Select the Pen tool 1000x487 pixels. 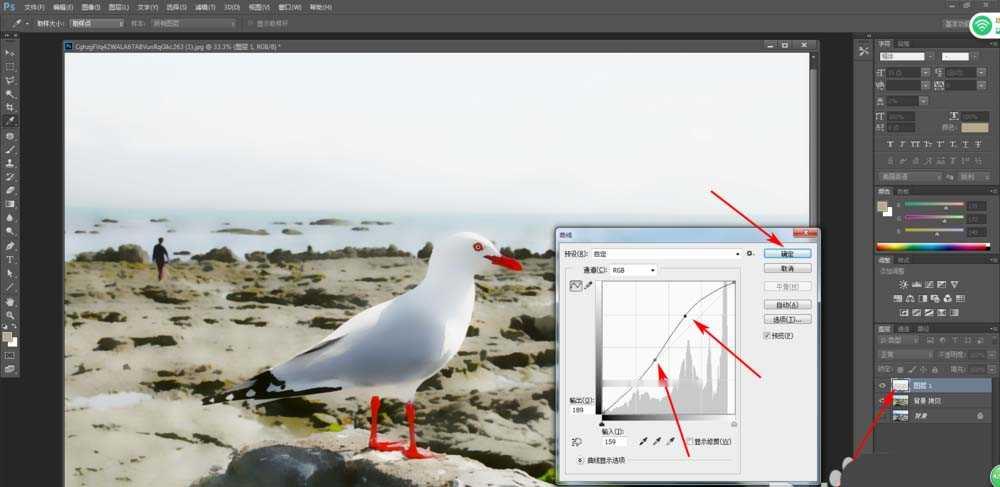click(10, 245)
